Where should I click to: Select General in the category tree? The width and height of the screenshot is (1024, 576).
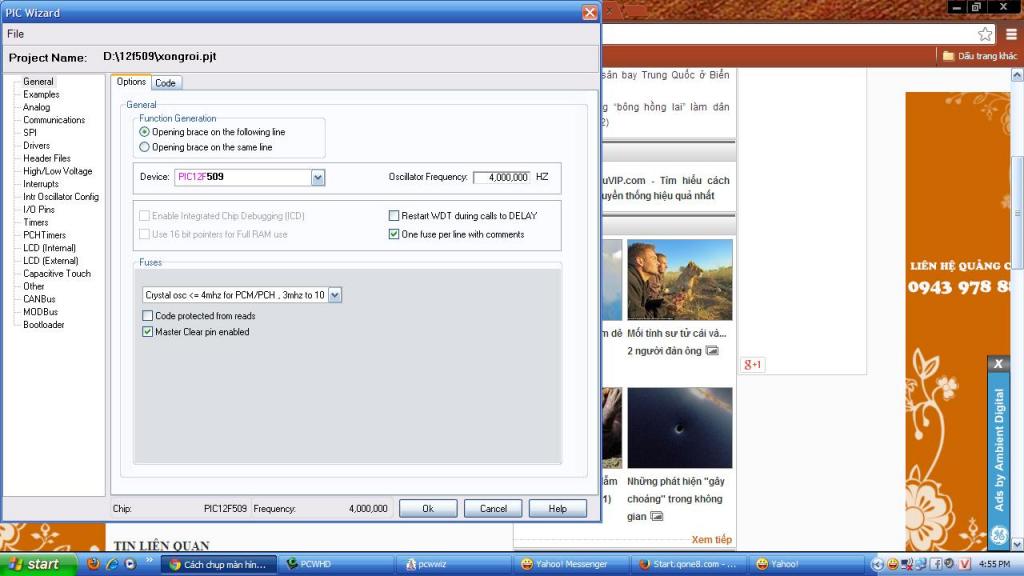pyautogui.click(x=38, y=82)
